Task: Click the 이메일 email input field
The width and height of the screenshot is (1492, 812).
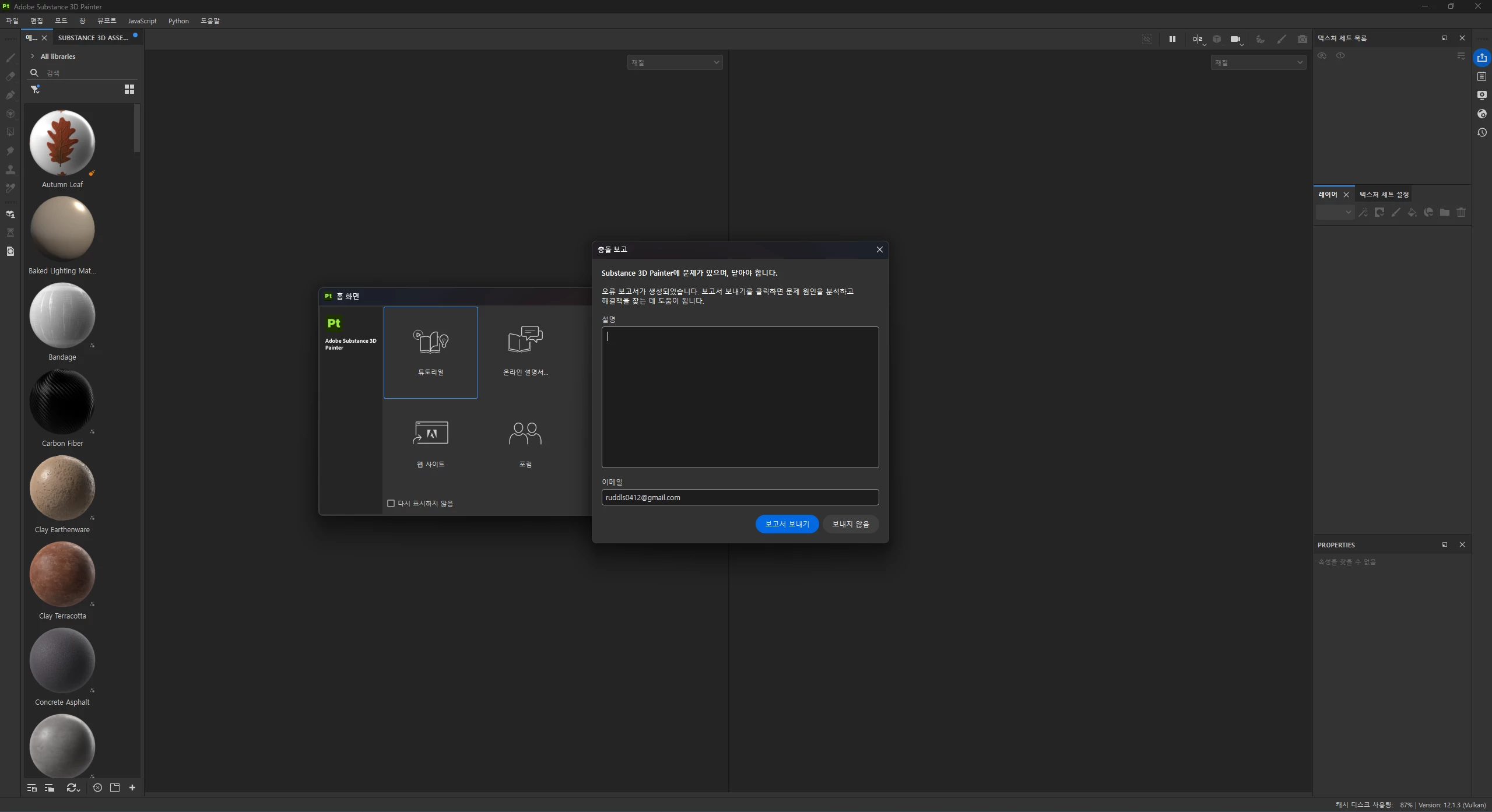Action: (740, 497)
